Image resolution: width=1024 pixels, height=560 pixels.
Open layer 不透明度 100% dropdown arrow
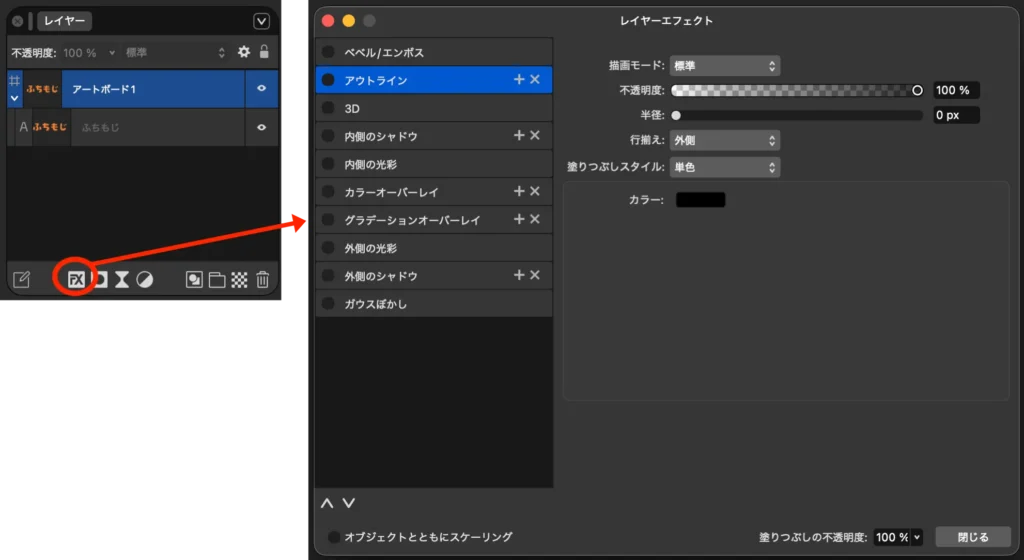click(112, 52)
